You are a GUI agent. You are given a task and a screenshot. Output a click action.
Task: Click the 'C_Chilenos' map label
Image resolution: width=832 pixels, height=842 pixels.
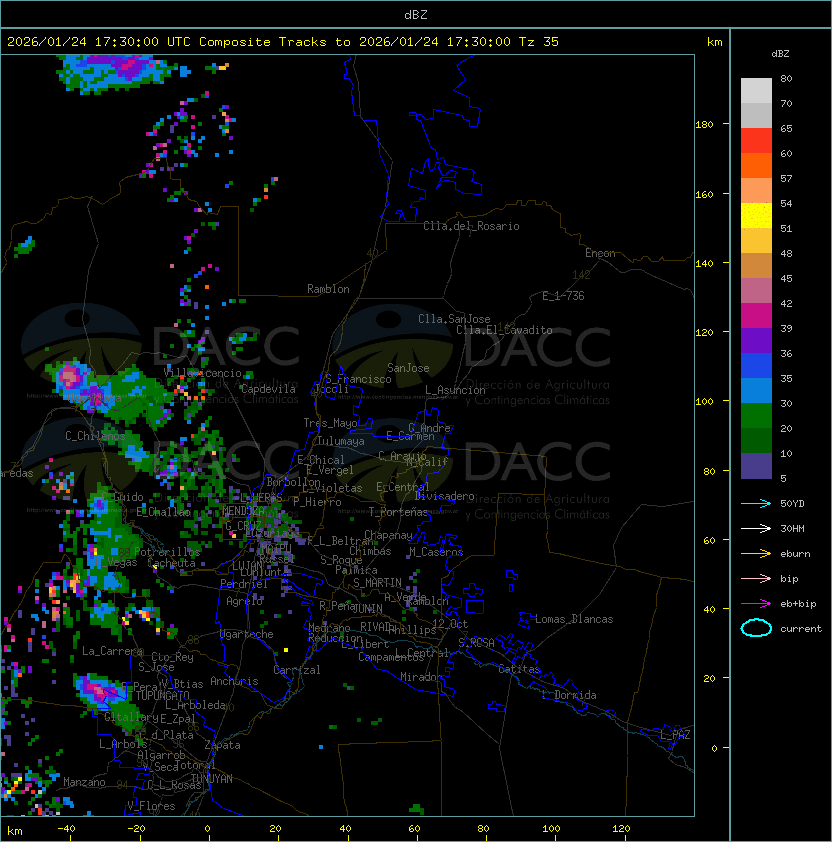[95, 436]
